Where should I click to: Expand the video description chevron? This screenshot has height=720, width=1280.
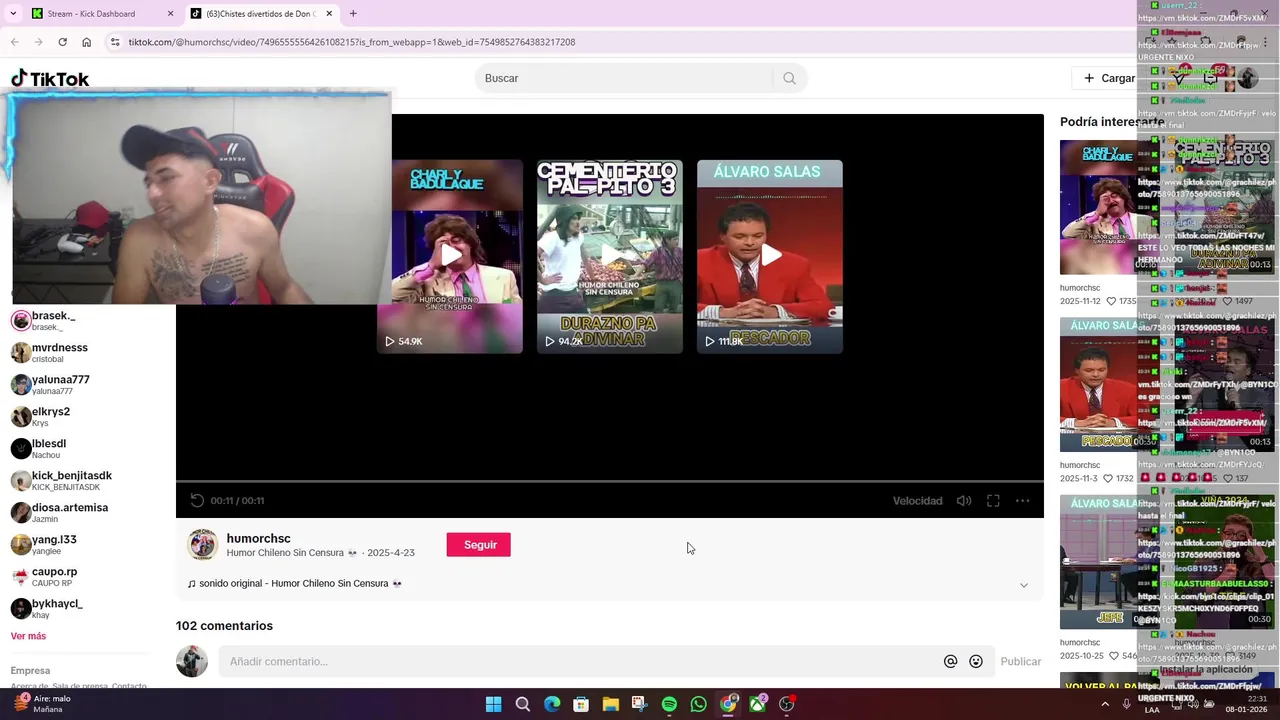coord(1023,585)
